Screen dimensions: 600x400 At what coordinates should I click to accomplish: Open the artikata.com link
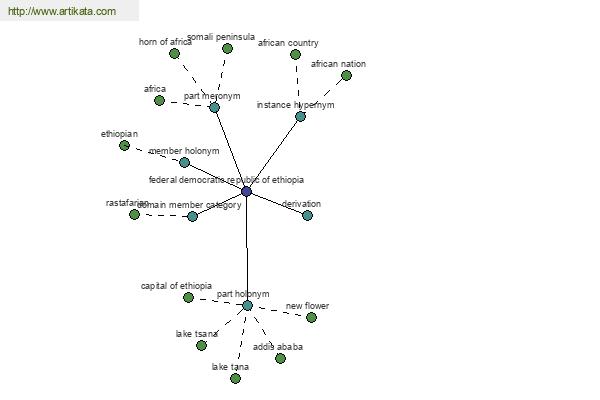[x=62, y=11]
